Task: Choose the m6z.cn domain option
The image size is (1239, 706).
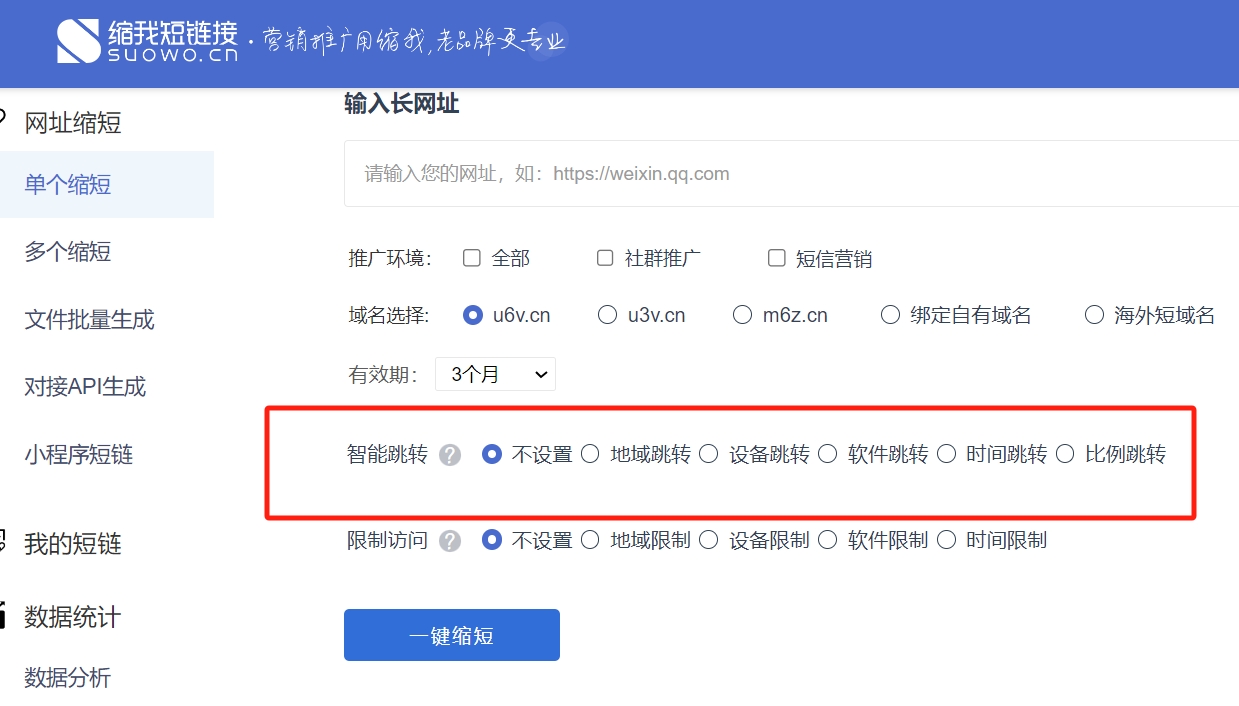Action: (x=742, y=315)
